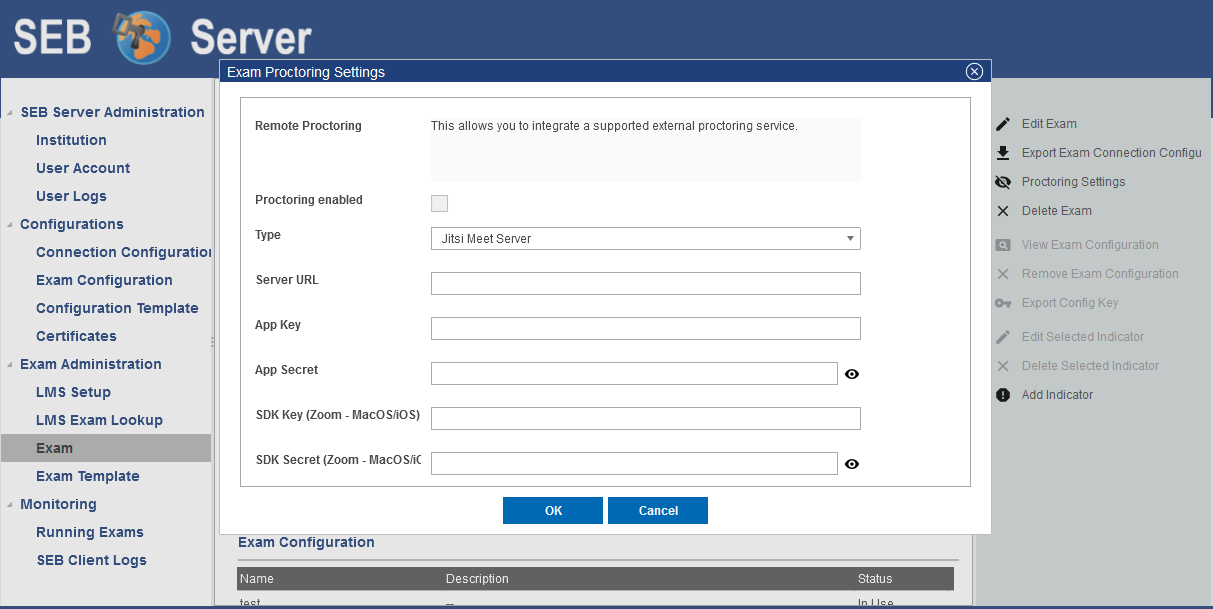This screenshot has width=1213, height=609.
Task: Open the Type dropdown for proctoring service
Action: (x=645, y=239)
